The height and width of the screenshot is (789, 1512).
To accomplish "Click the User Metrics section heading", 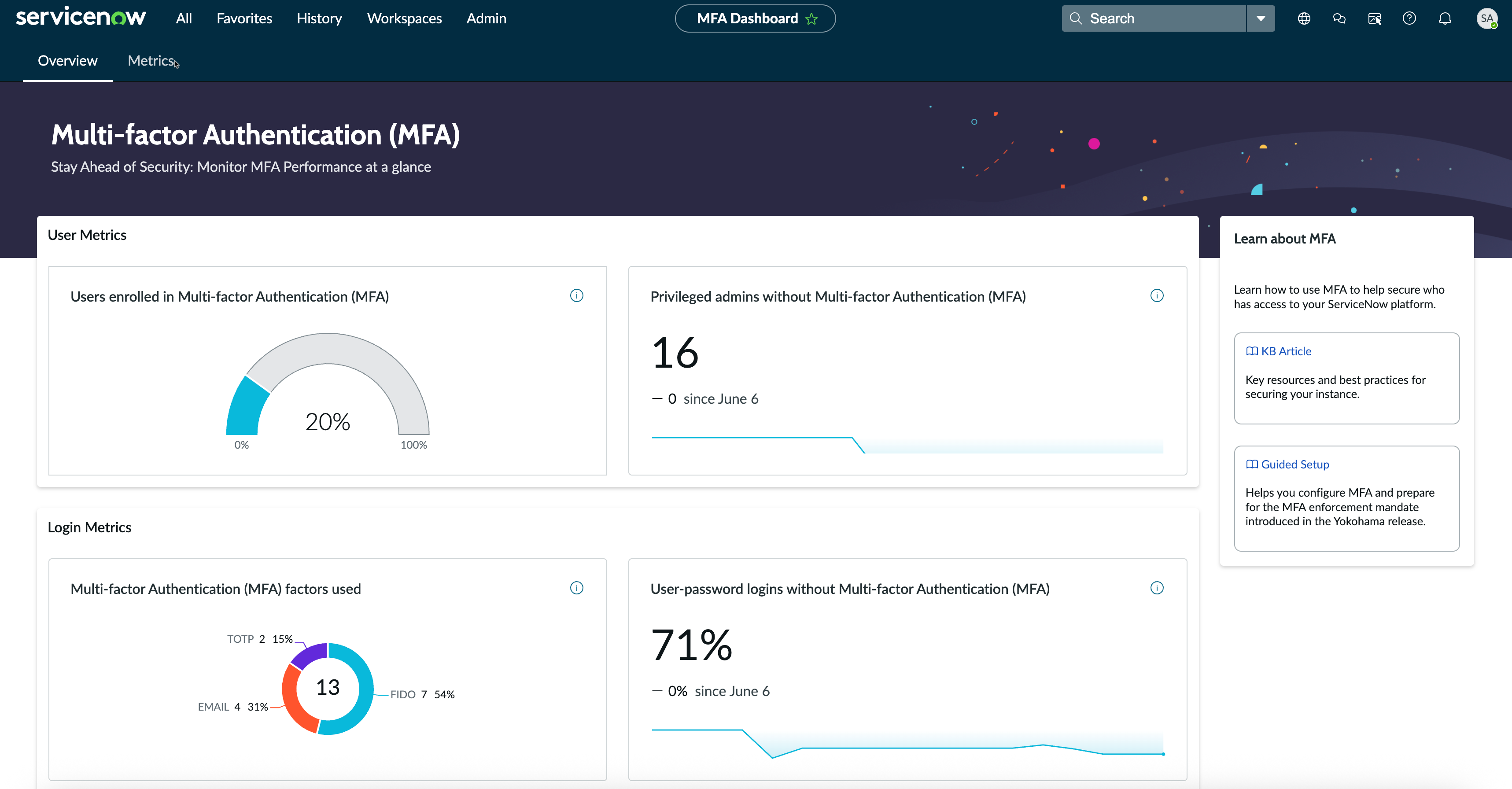I will click(87, 235).
